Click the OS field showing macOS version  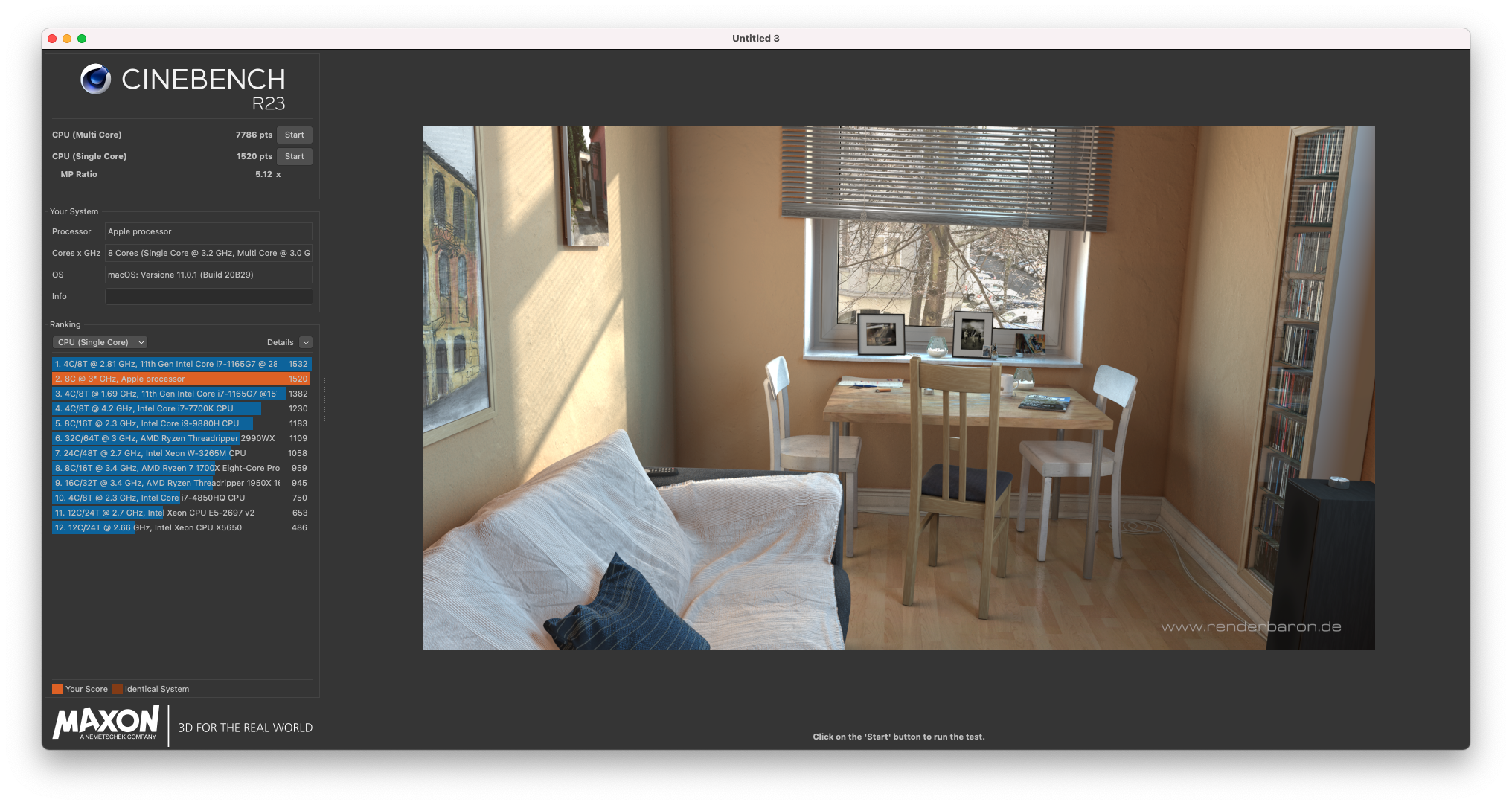click(x=208, y=275)
